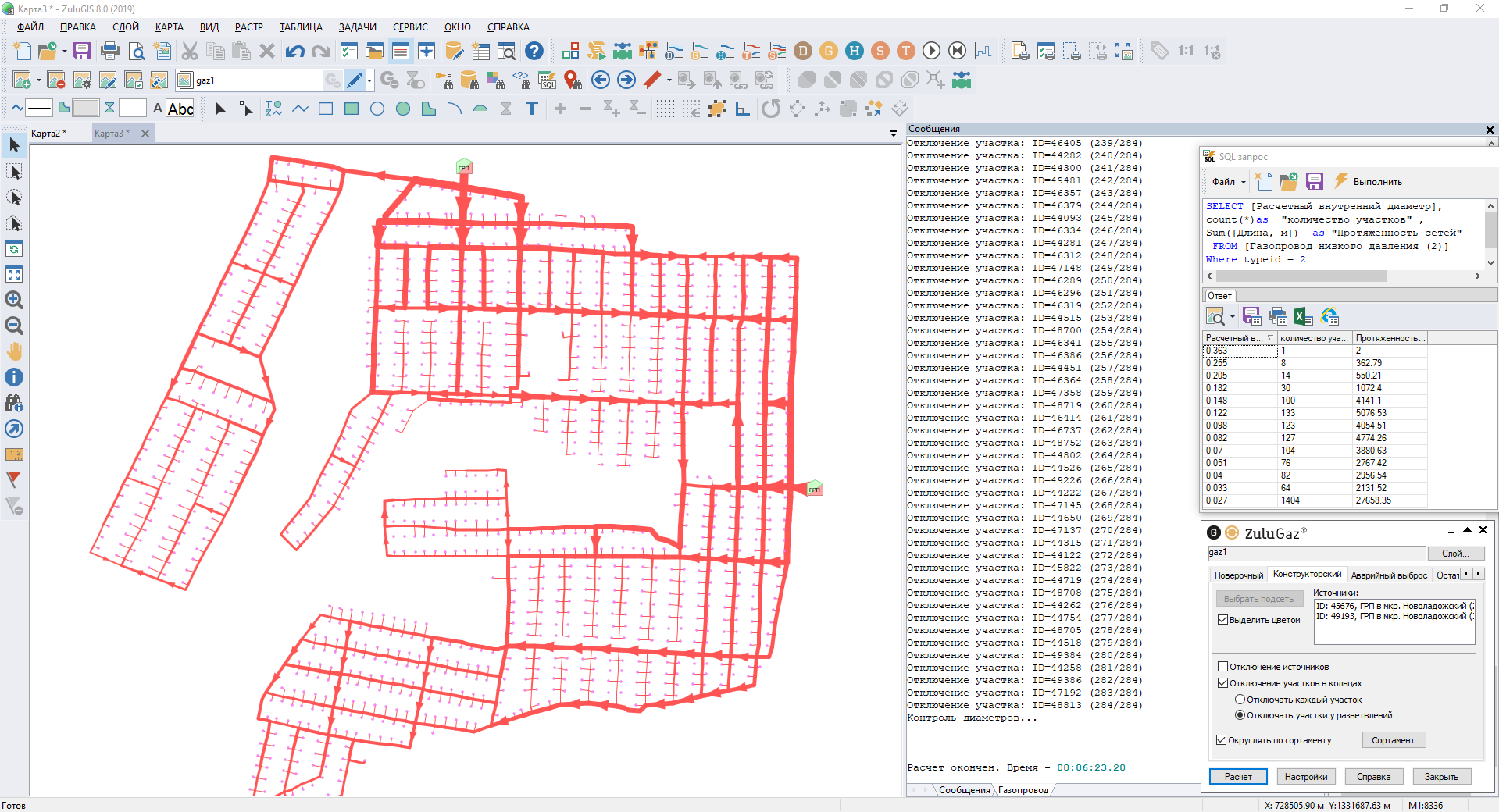
Task: Click the Undo arrow in the toolbar
Action: (294, 52)
